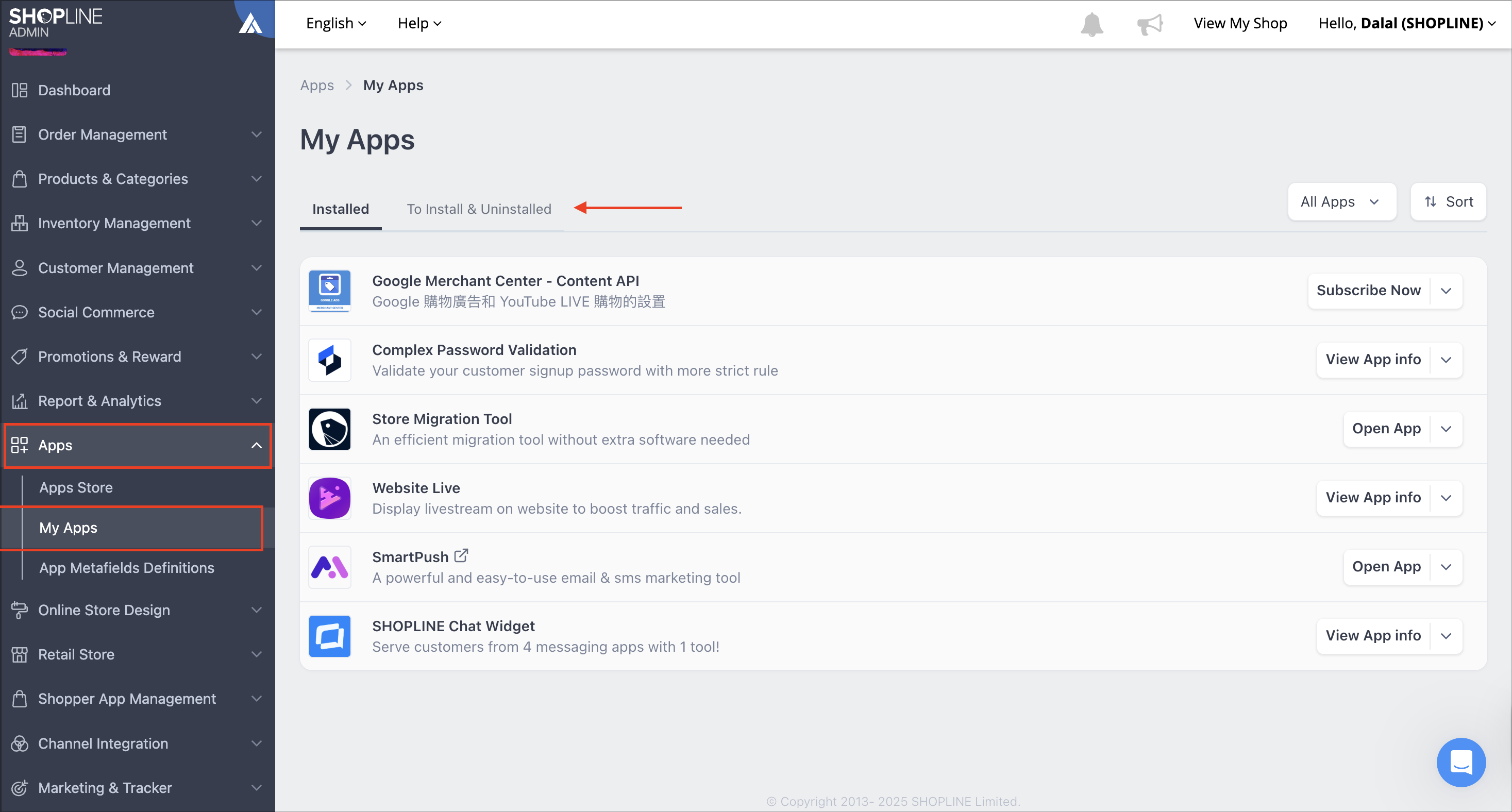1512x812 pixels.
Task: Click the Apps breadcrumb link
Action: tap(317, 86)
